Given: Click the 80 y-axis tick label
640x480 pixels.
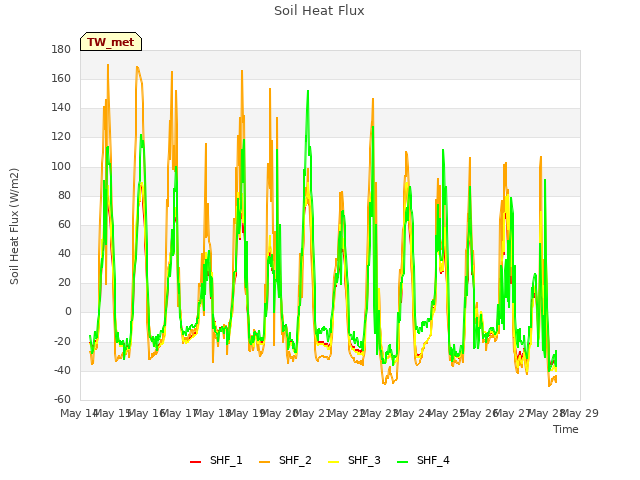Looking at the screenshot, I should (x=64, y=195).
